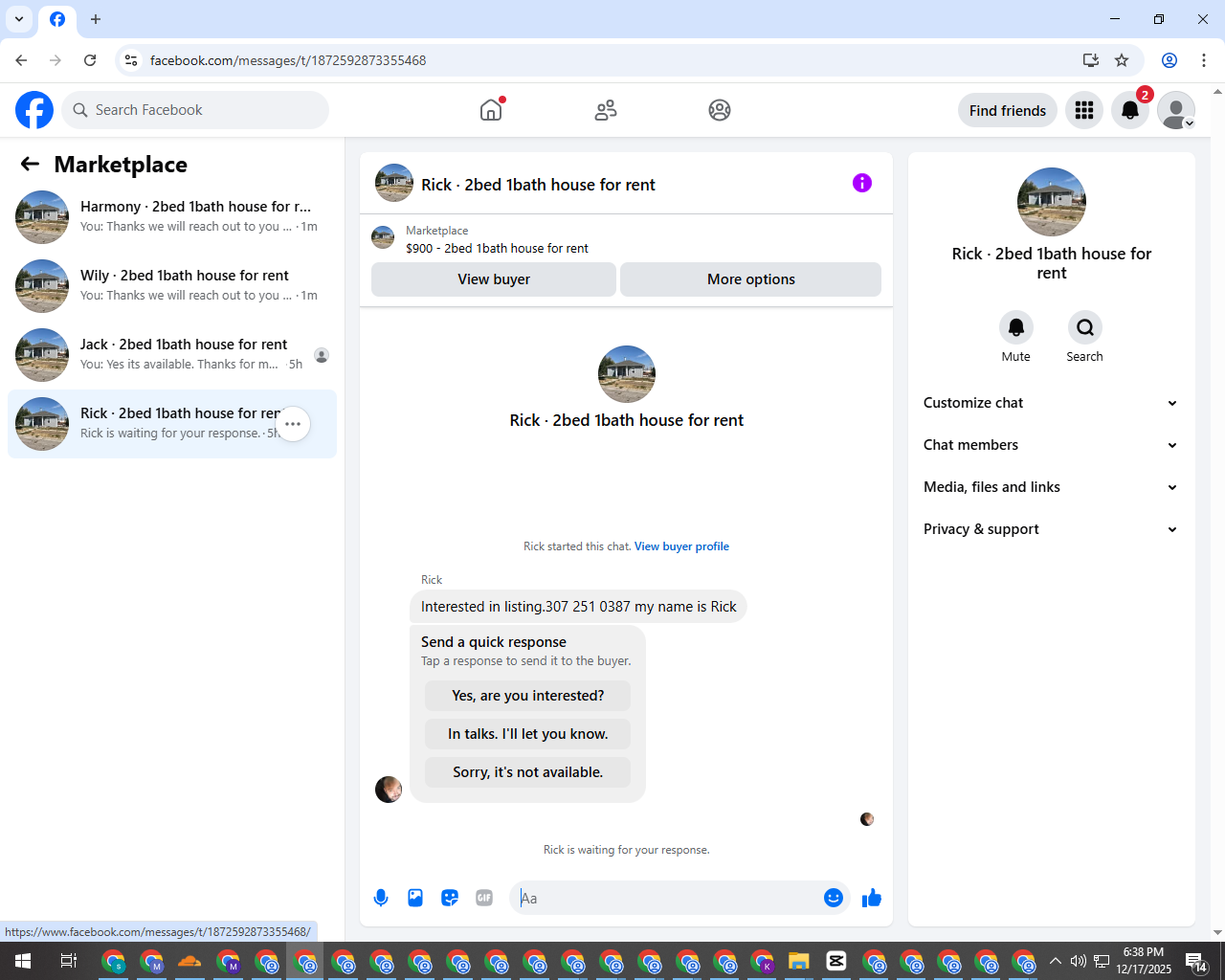Click the listing thumbnail beside $900 price
This screenshot has height=980, width=1225.
[x=383, y=237]
